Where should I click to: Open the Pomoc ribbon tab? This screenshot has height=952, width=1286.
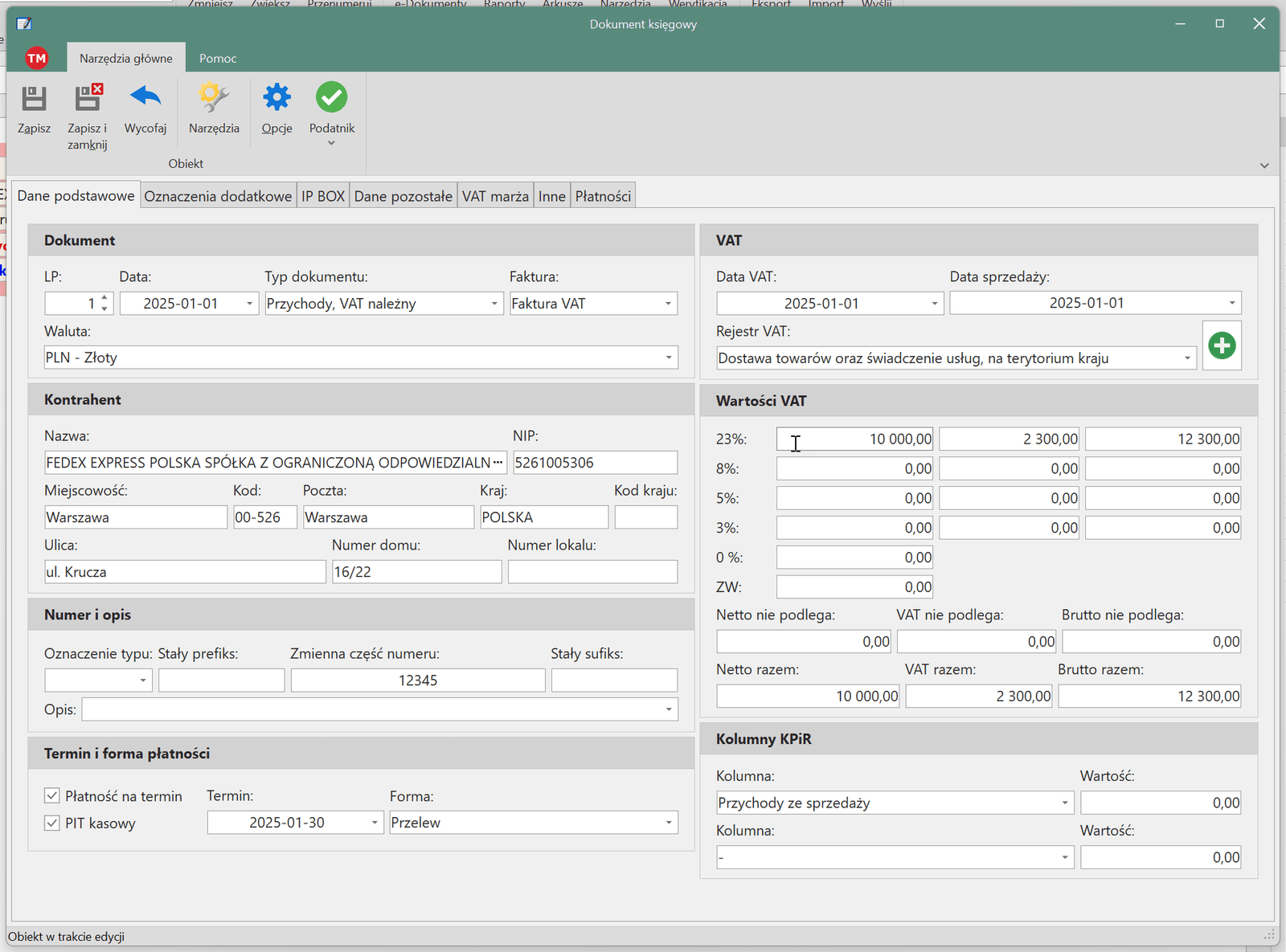pyautogui.click(x=218, y=58)
